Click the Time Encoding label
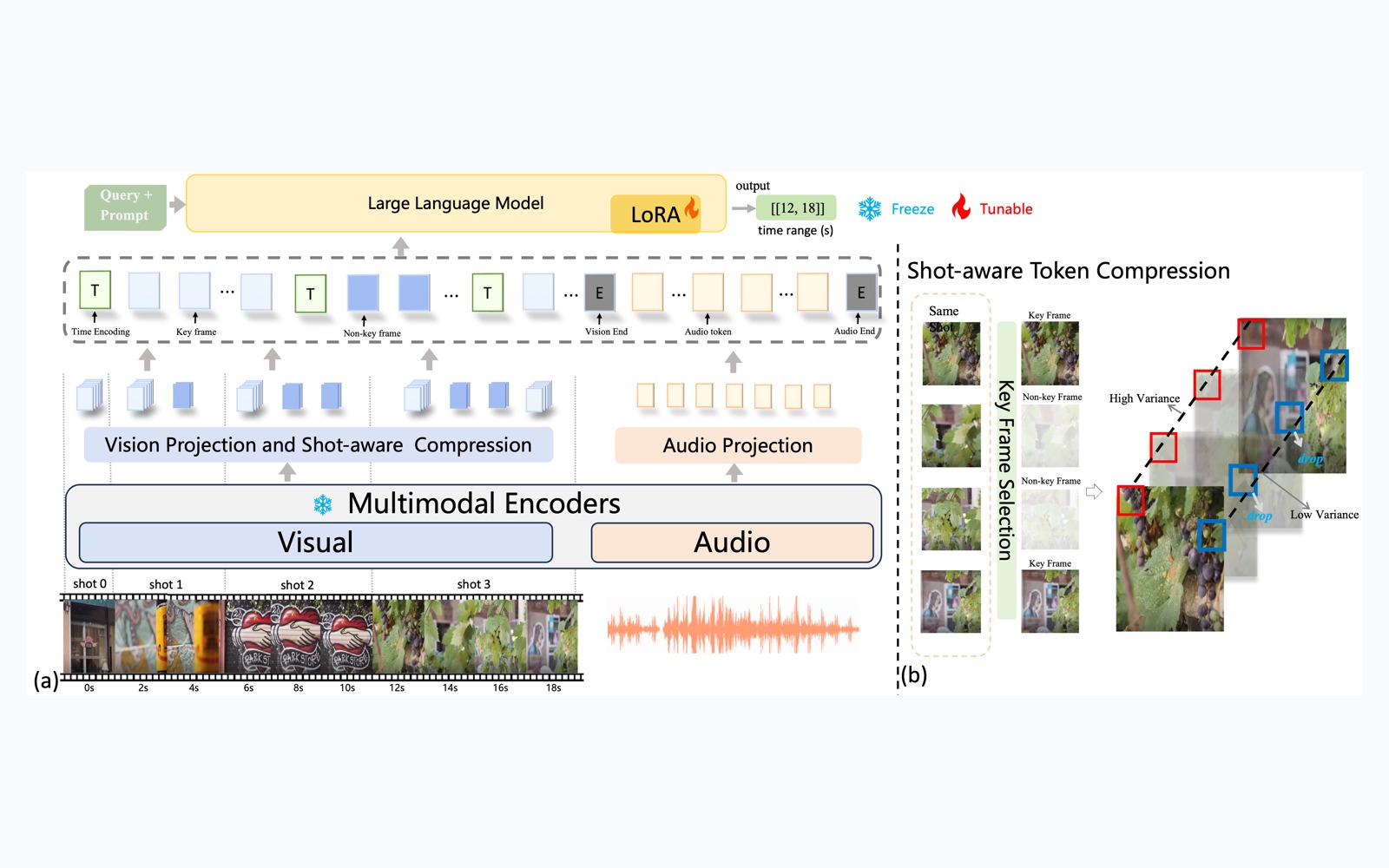This screenshot has height=868, width=1389. tap(101, 332)
